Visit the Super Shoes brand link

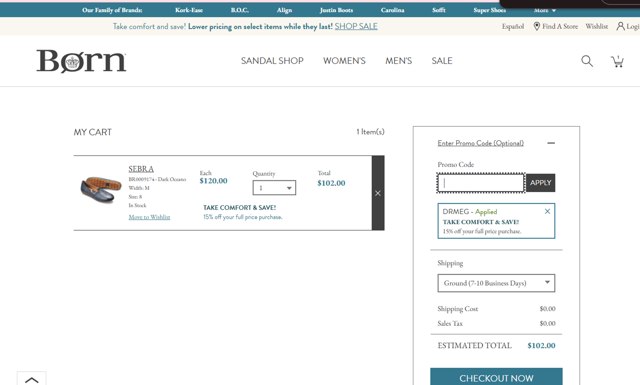click(489, 10)
